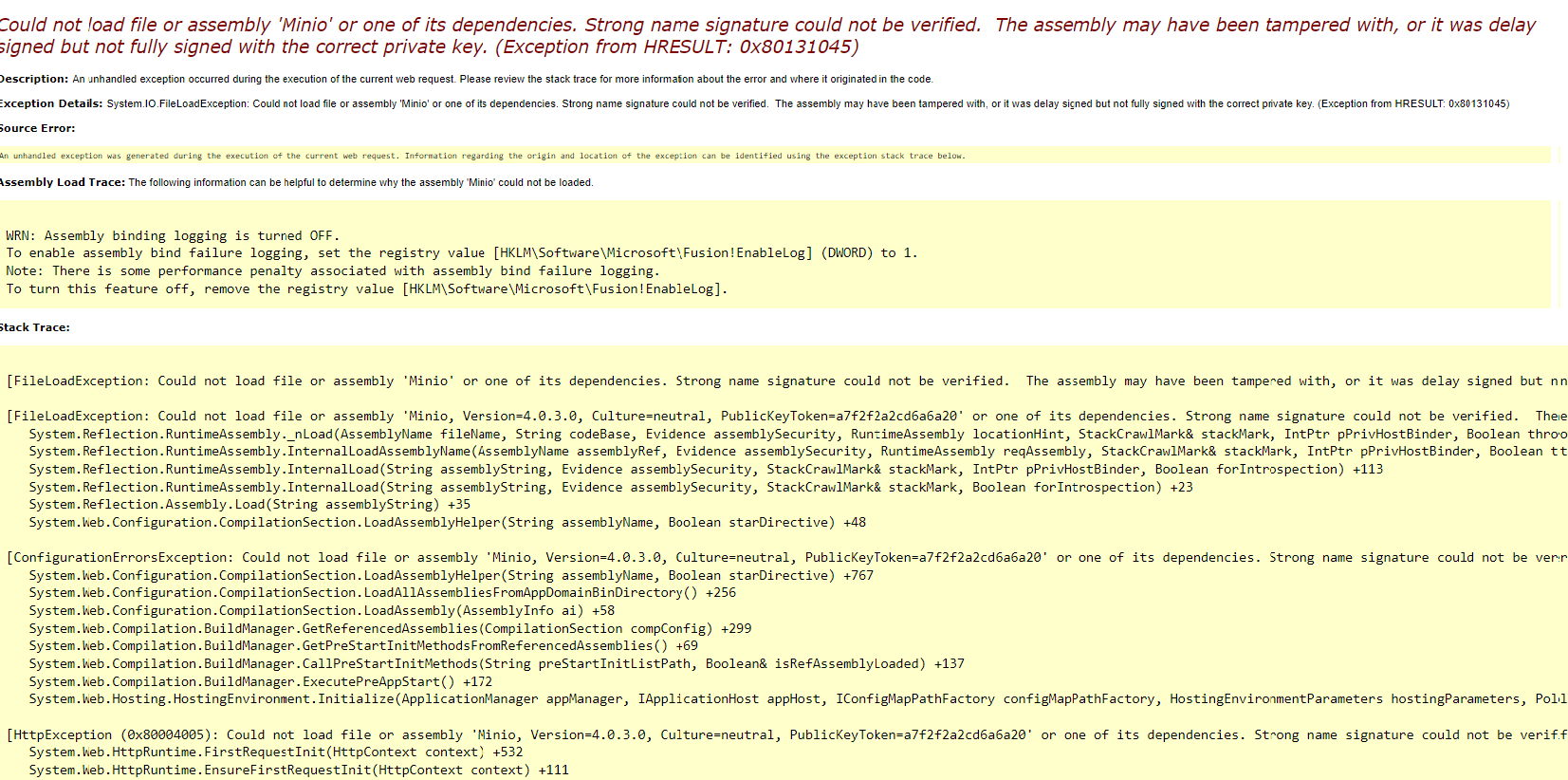Click the '[HttpException (0x80004005)' stack line
This screenshot has width=1568, height=780.
tap(786, 735)
